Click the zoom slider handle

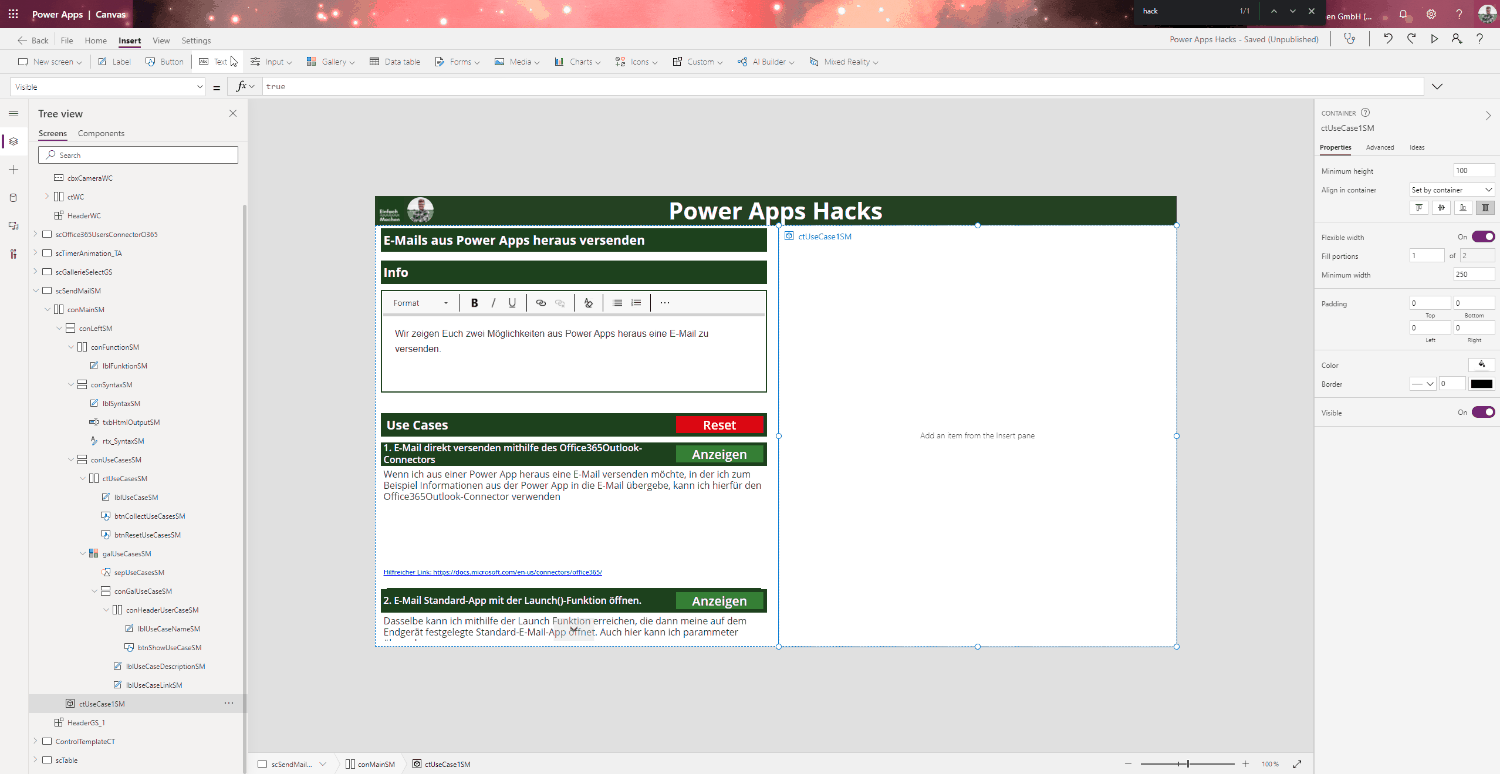(x=1188, y=764)
